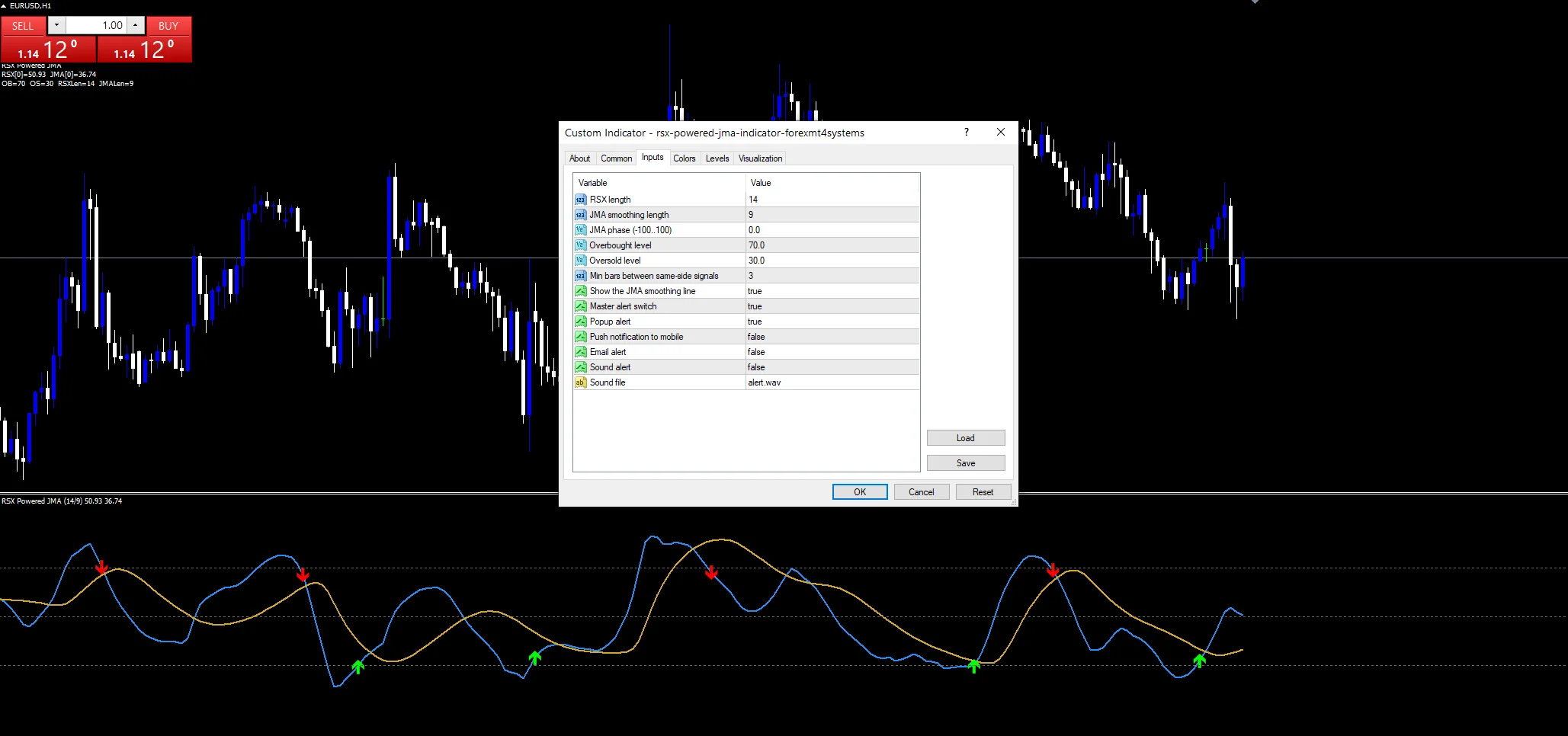Select RSX length value 14

(832, 200)
